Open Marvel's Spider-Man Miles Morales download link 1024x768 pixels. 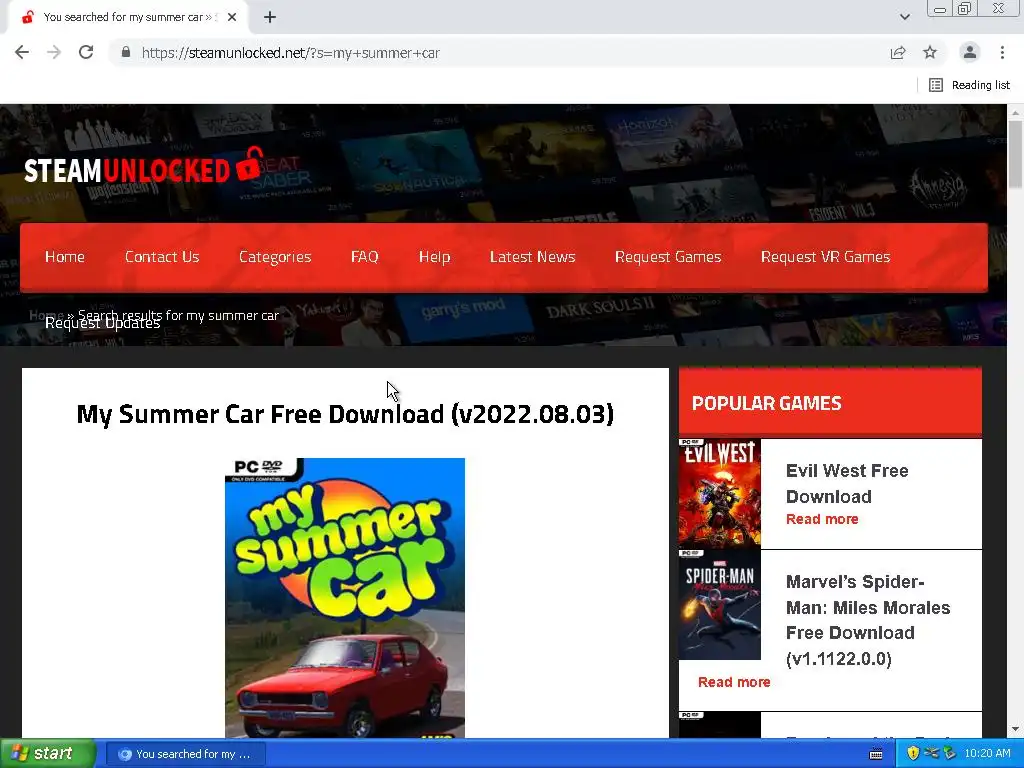[868, 620]
